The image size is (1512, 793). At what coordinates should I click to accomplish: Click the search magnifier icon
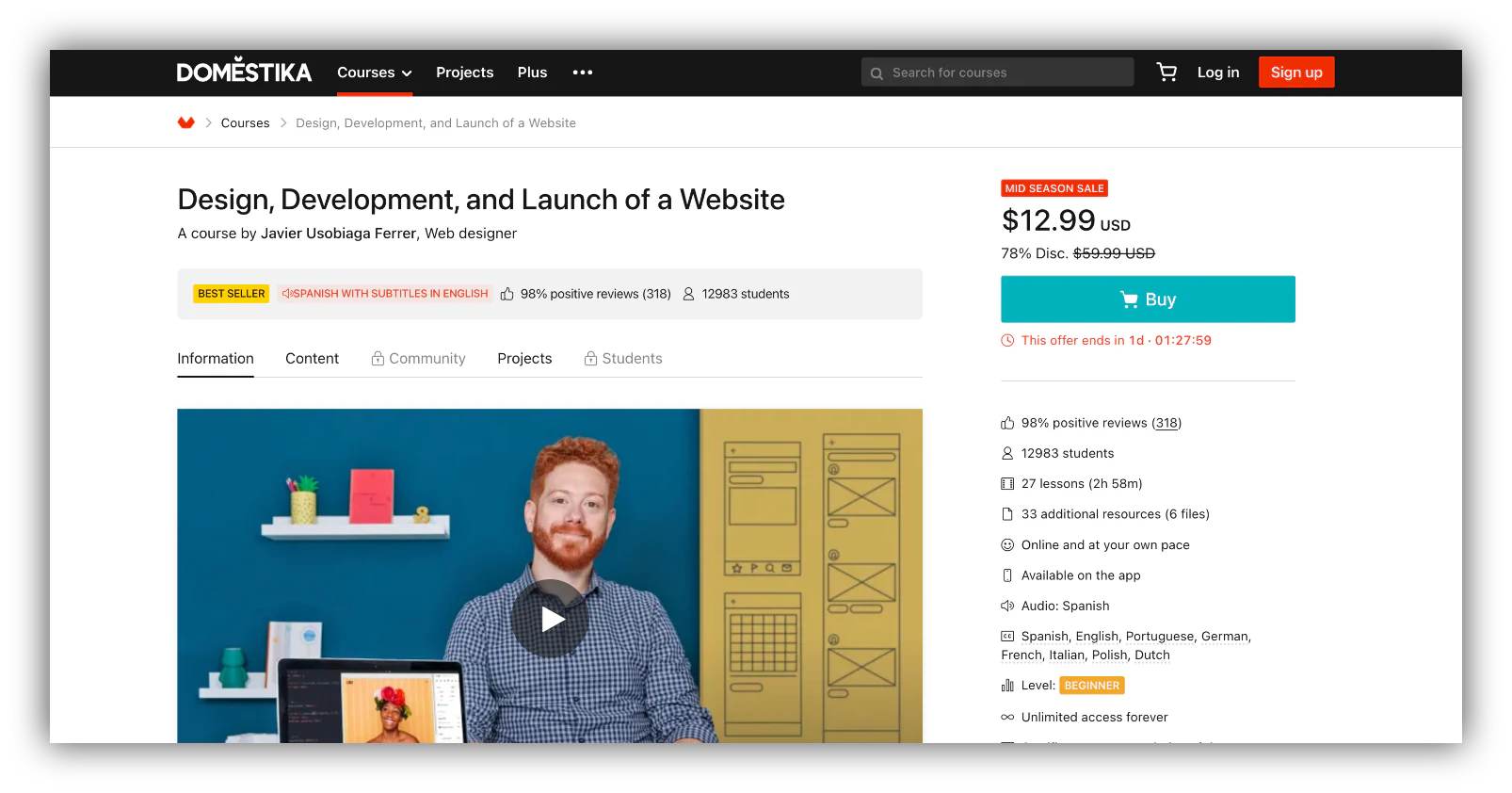click(877, 73)
